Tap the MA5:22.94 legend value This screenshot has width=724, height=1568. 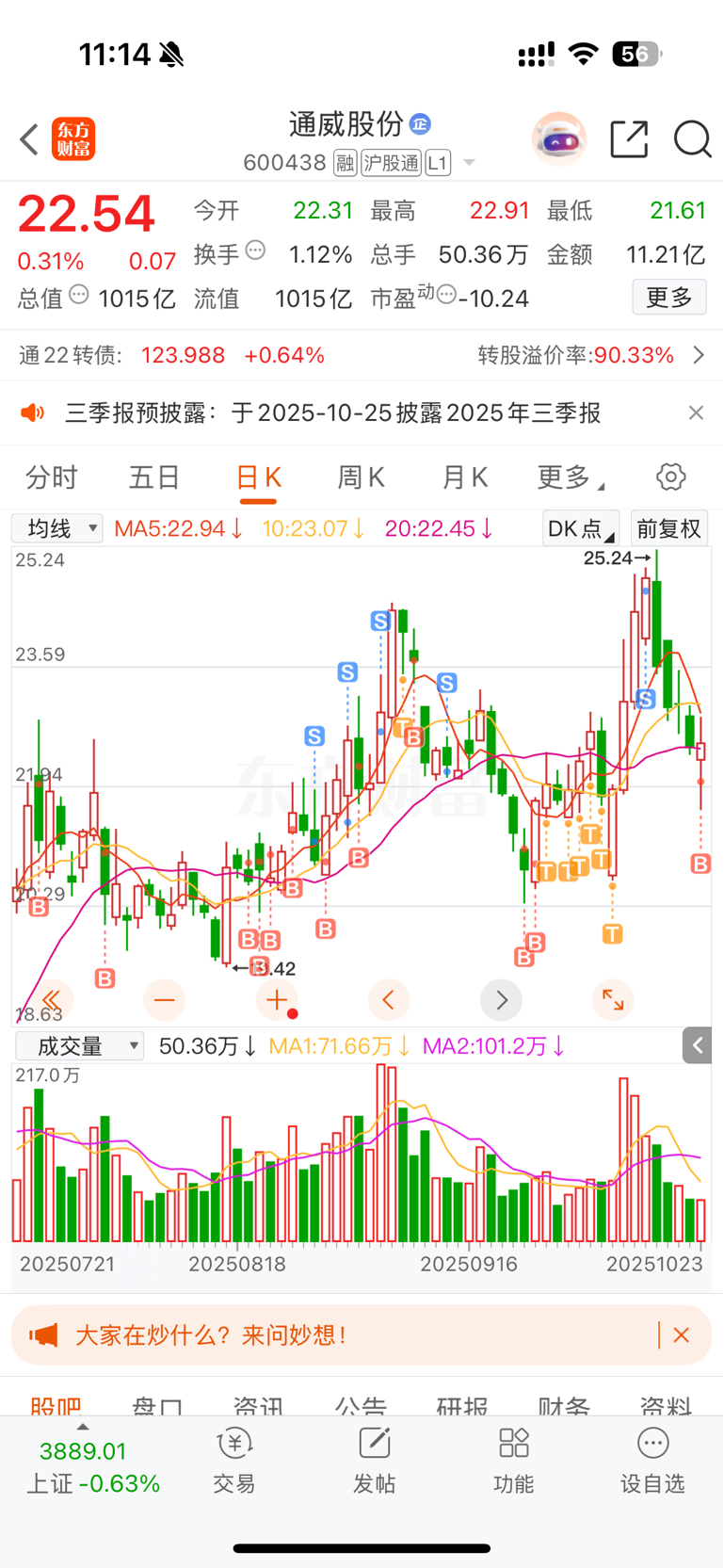coord(178,528)
